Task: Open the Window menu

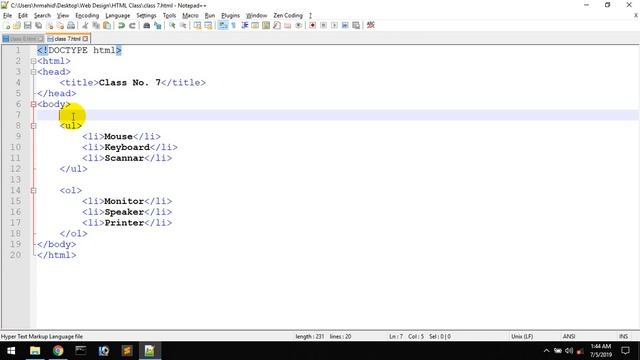Action: point(256,16)
